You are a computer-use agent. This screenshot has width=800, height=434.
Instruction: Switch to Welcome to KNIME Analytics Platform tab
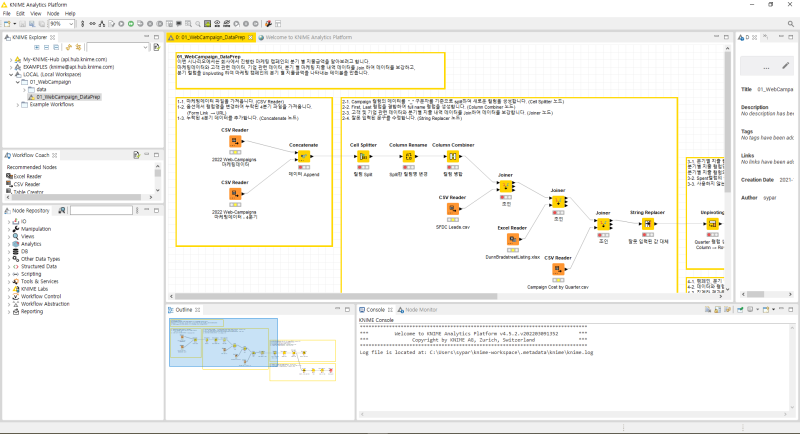tap(305, 37)
